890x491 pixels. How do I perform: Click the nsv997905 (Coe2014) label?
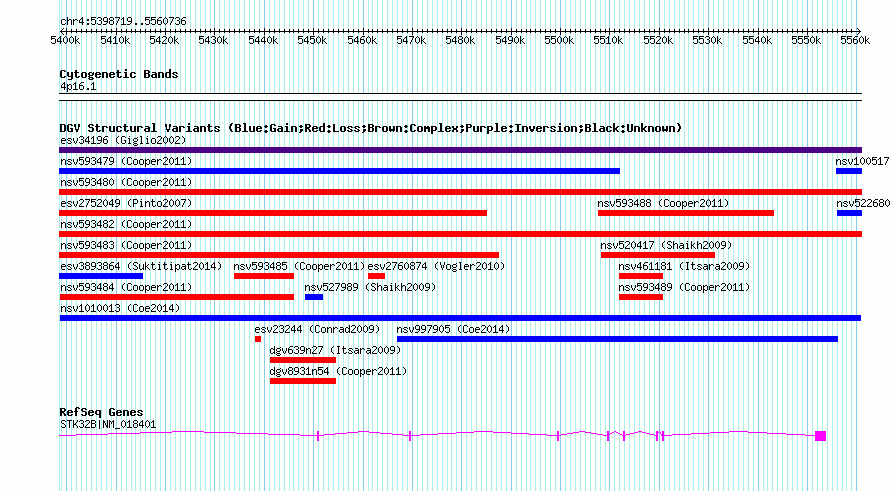tap(453, 329)
